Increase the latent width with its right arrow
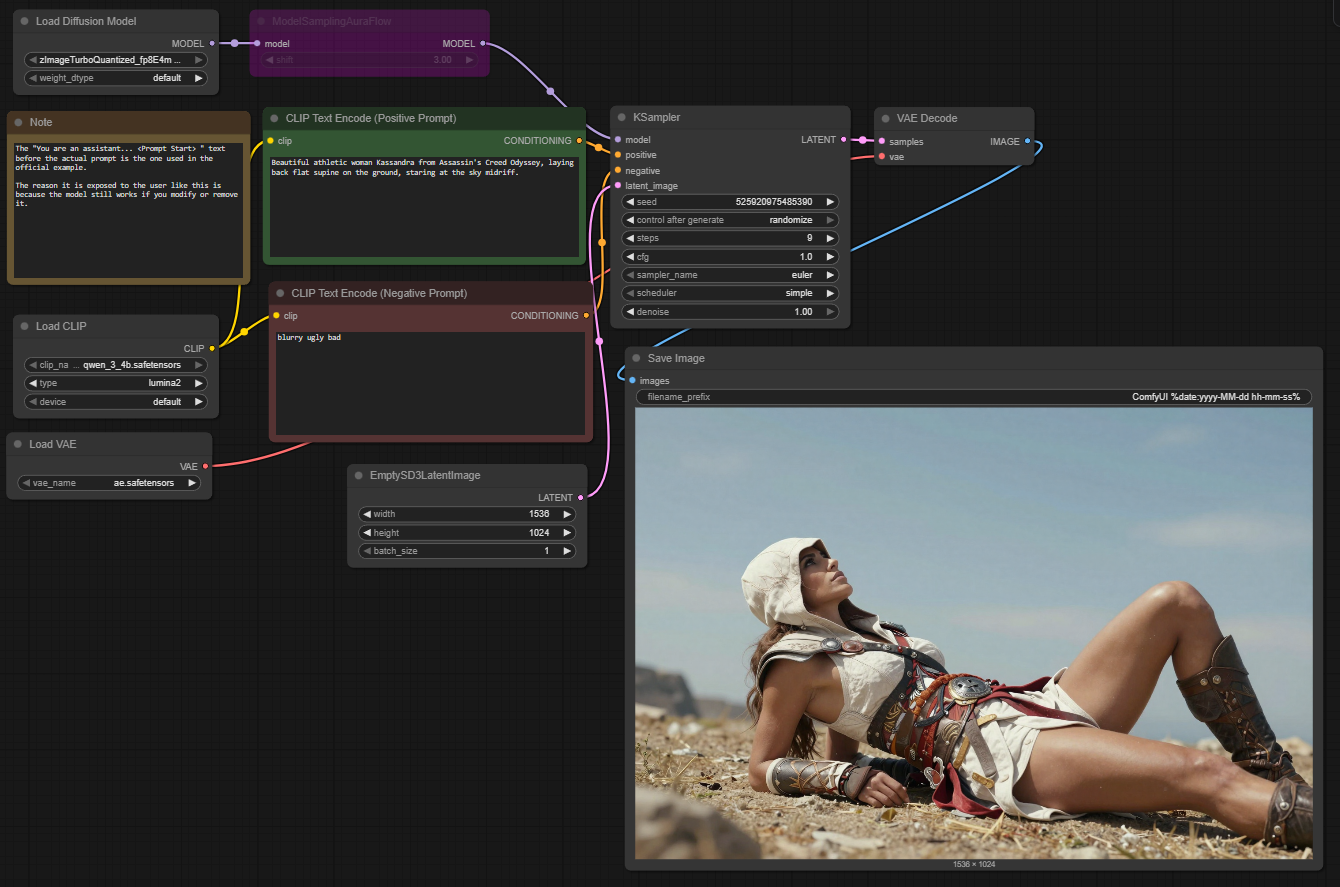The image size is (1340, 887). 567,514
